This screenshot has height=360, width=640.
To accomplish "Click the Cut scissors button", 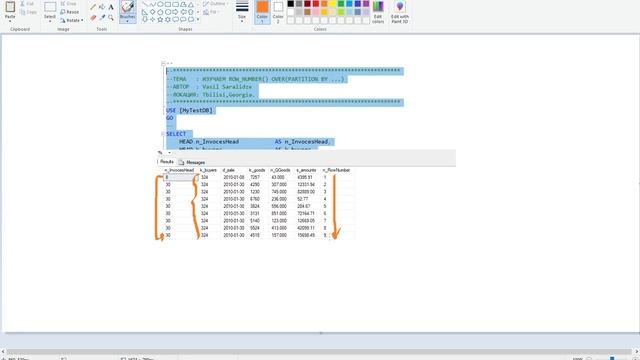I will pyautogui.click(x=27, y=4).
